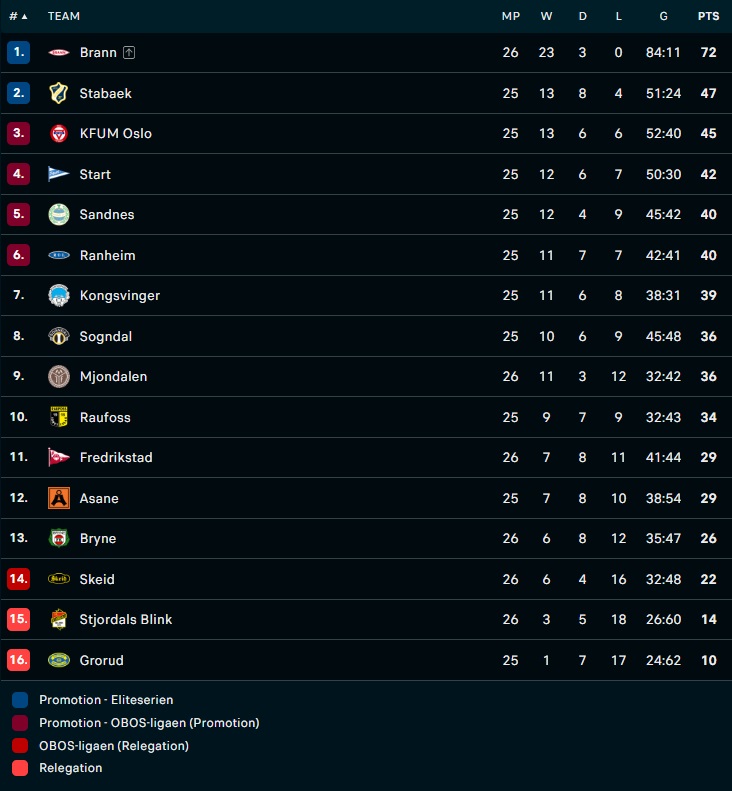Click the promotion arrow icon beside Brann
The height and width of the screenshot is (791, 732).
129,53
